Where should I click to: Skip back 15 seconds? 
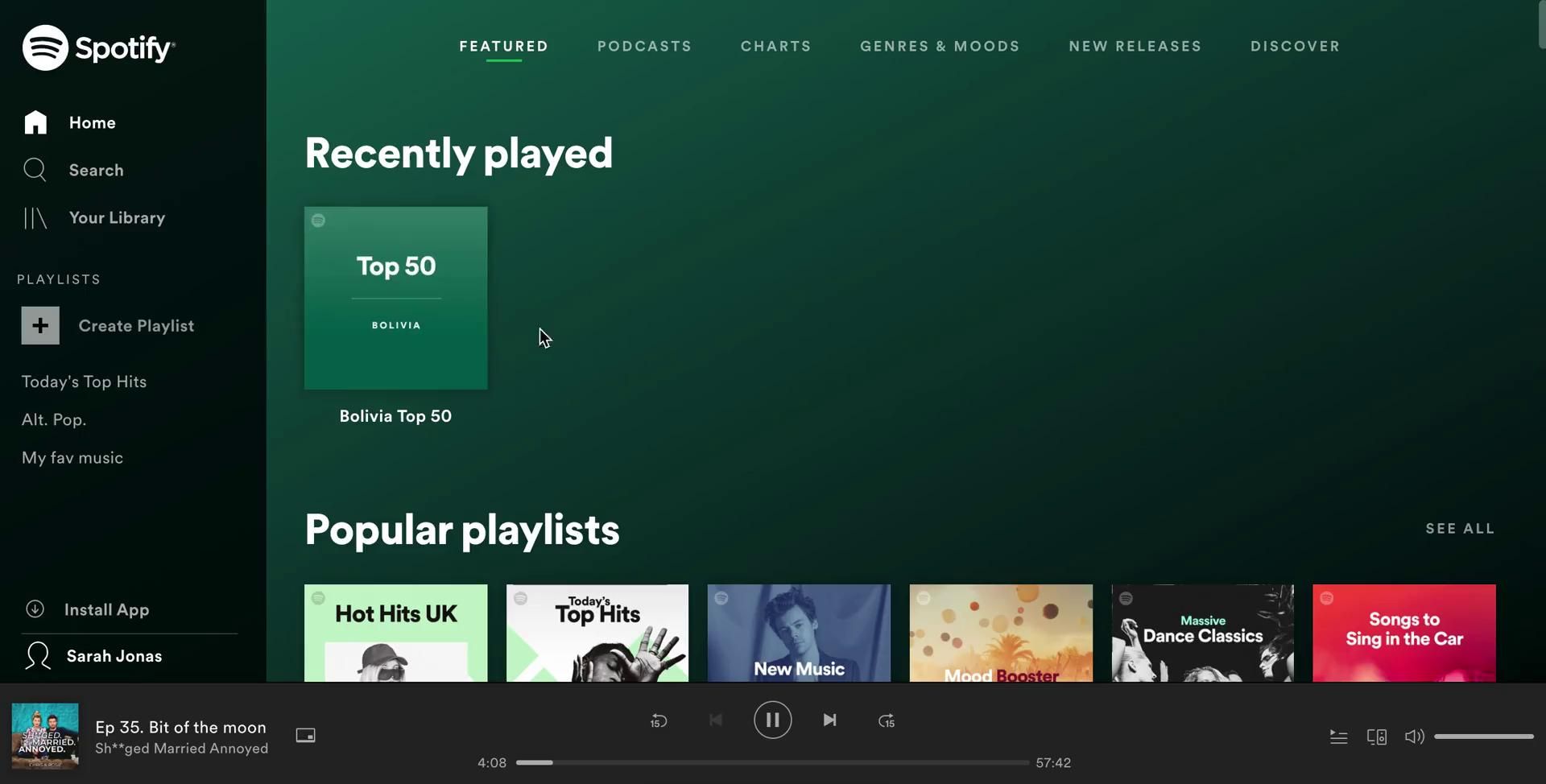click(659, 720)
